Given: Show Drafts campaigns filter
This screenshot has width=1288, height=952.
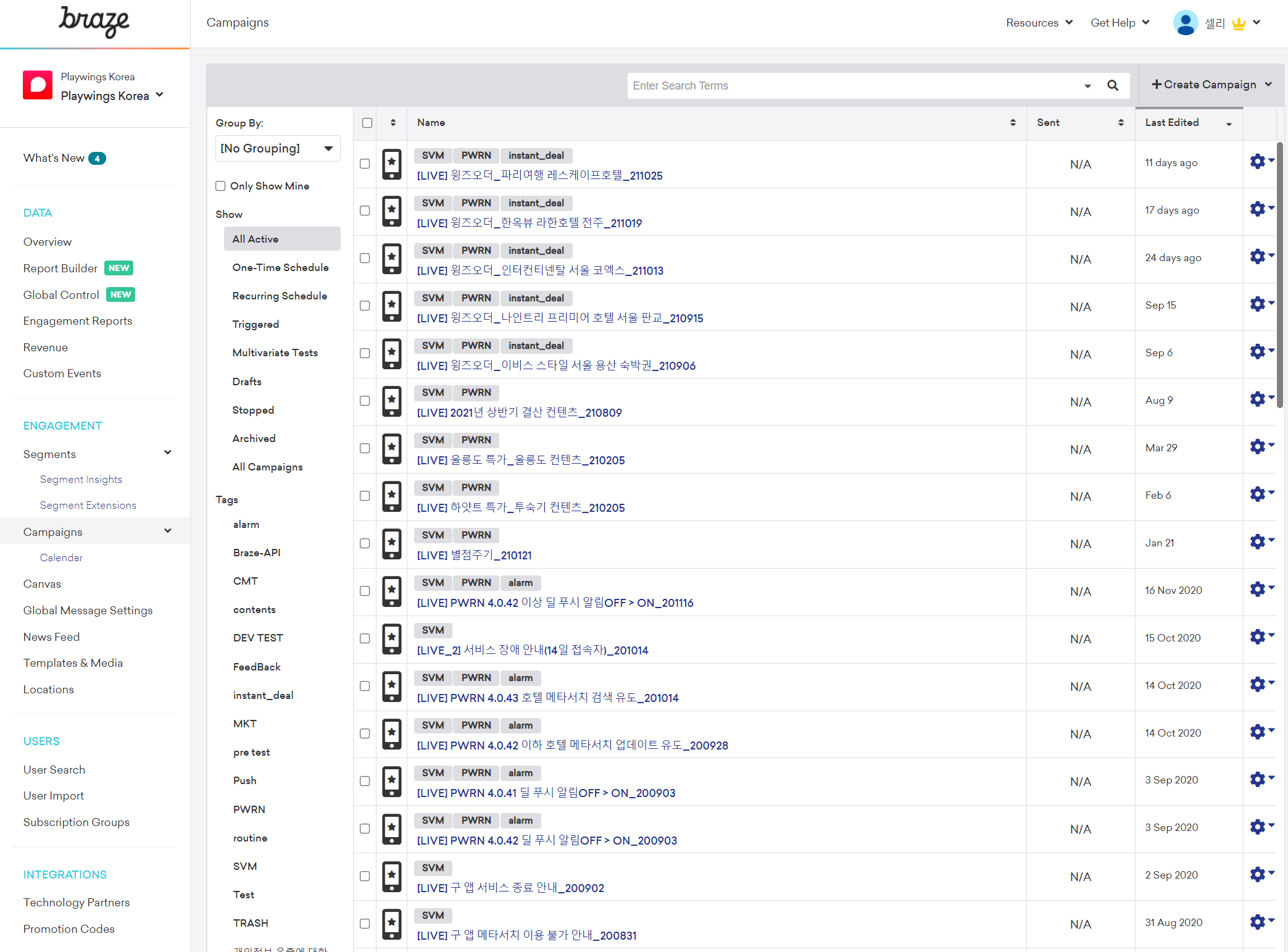Looking at the screenshot, I should click(x=247, y=382).
